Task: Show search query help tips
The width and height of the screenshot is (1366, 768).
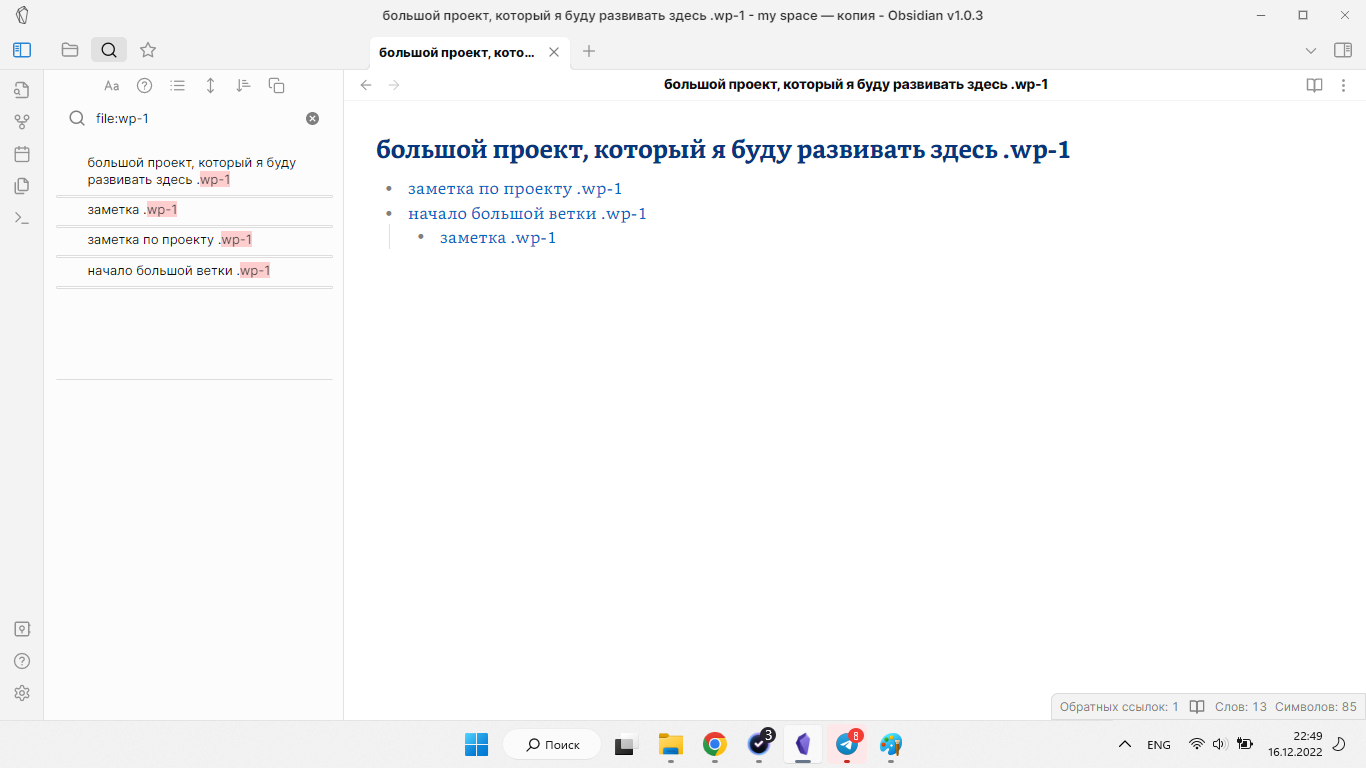Action: (x=145, y=86)
